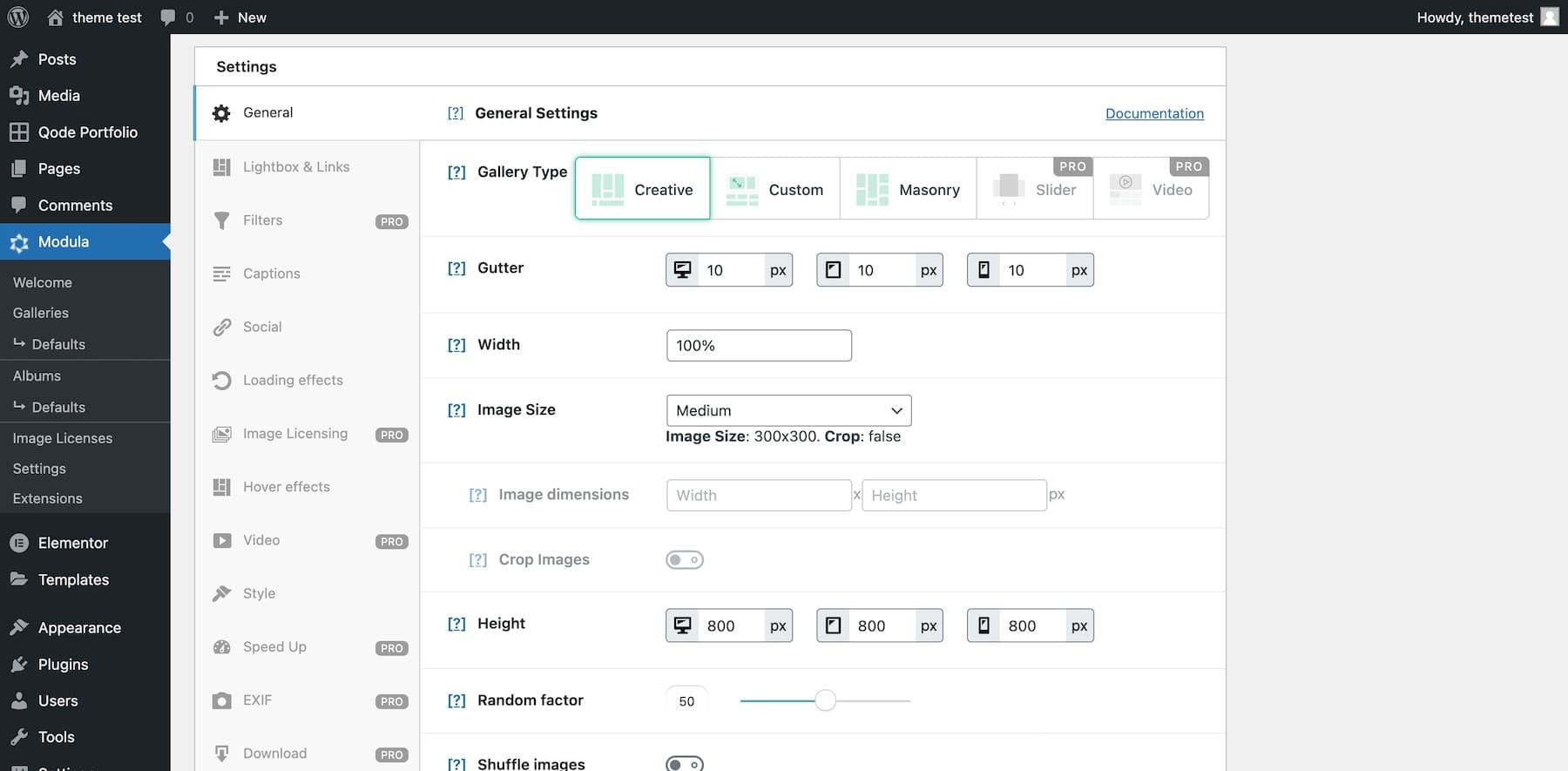Click the Image dimensions Height field
1568x771 pixels.
pos(954,495)
